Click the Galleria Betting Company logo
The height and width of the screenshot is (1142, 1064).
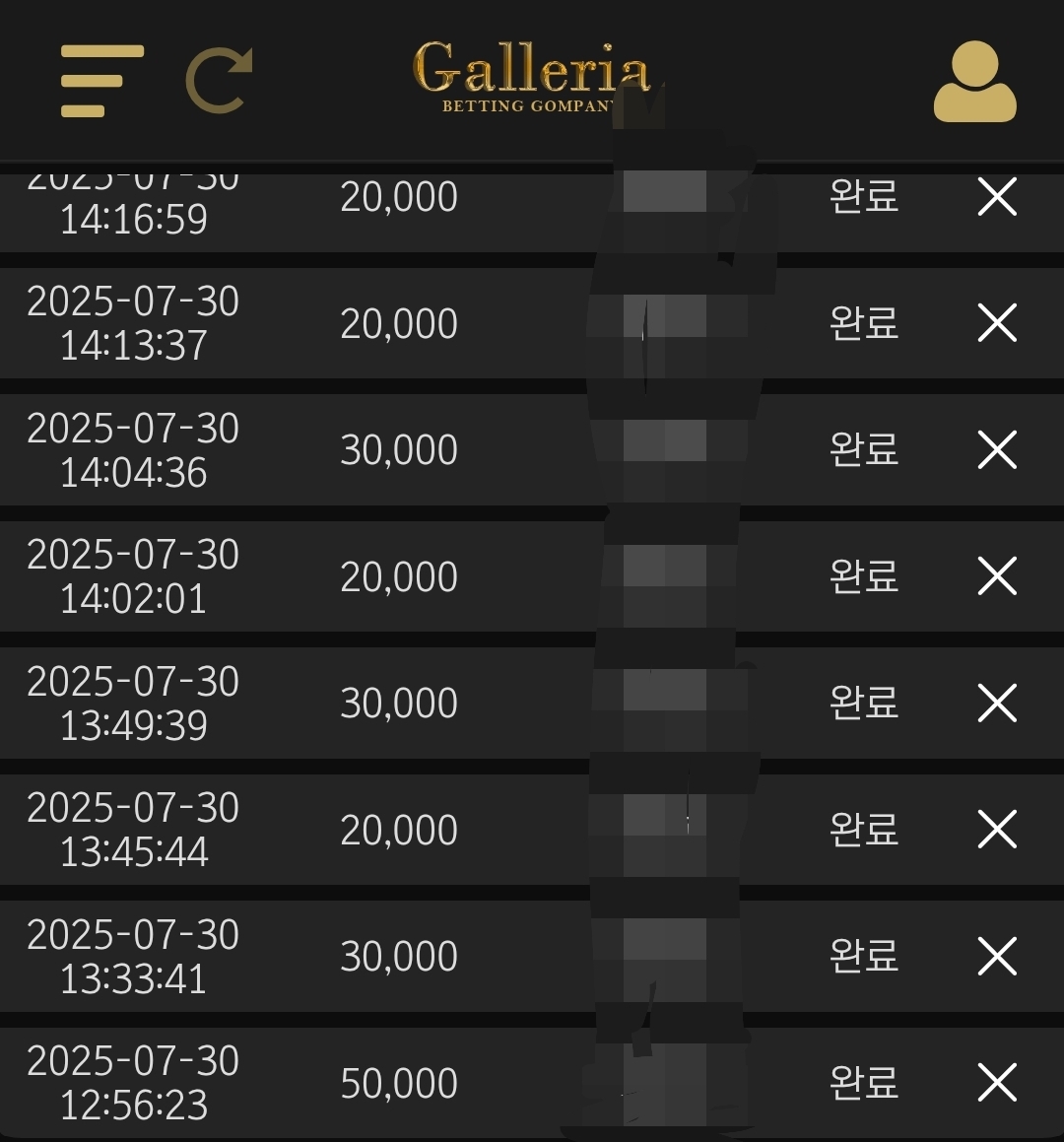(x=531, y=77)
